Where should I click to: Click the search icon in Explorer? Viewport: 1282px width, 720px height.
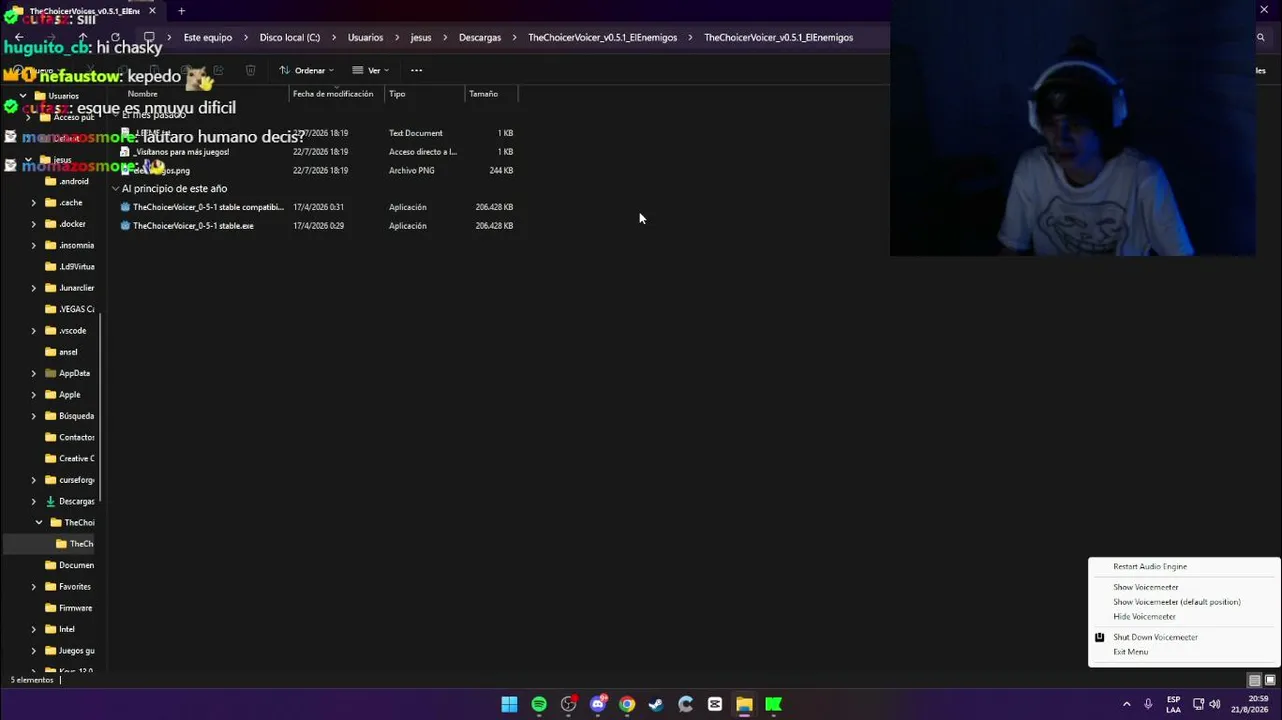point(1261,37)
